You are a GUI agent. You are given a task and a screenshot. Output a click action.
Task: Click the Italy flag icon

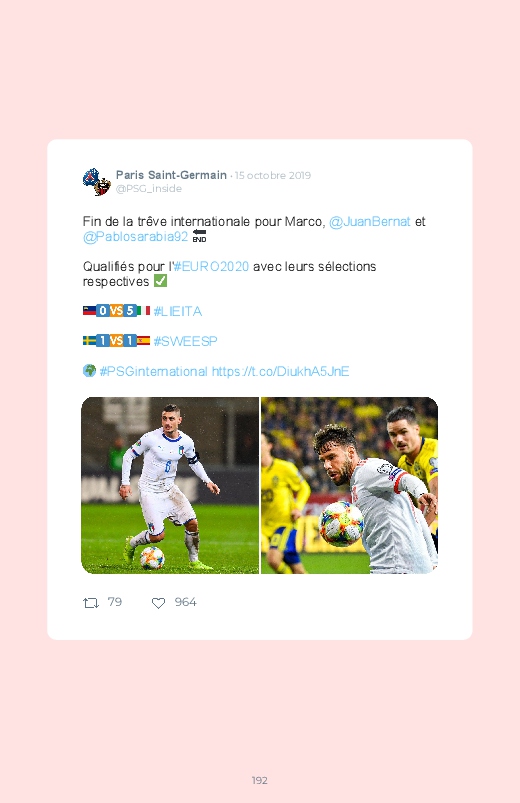click(143, 310)
